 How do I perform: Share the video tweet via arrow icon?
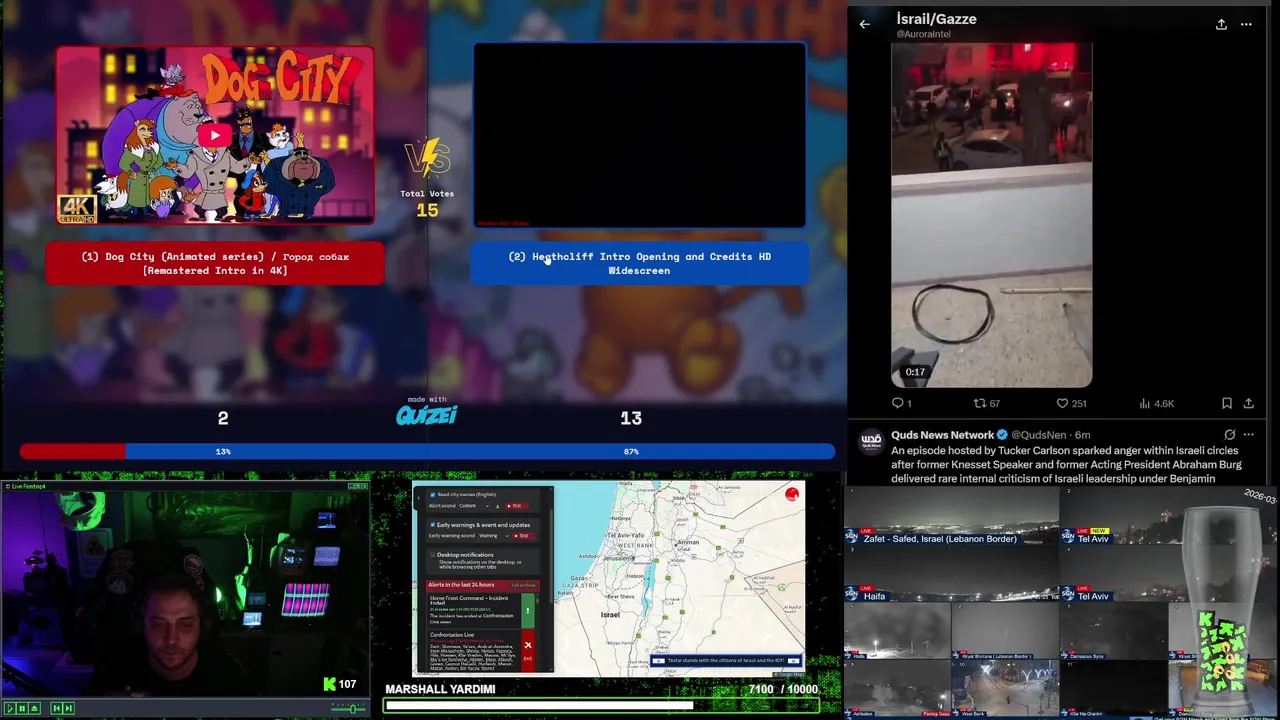coord(1248,403)
